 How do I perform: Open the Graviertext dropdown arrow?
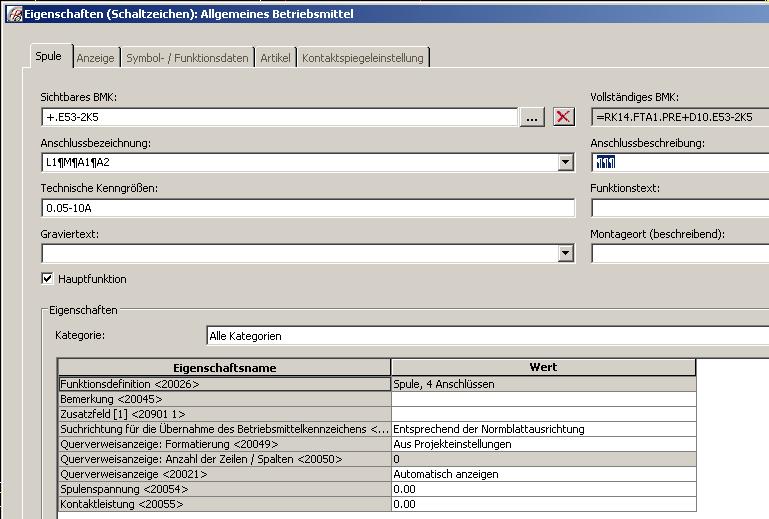click(565, 253)
